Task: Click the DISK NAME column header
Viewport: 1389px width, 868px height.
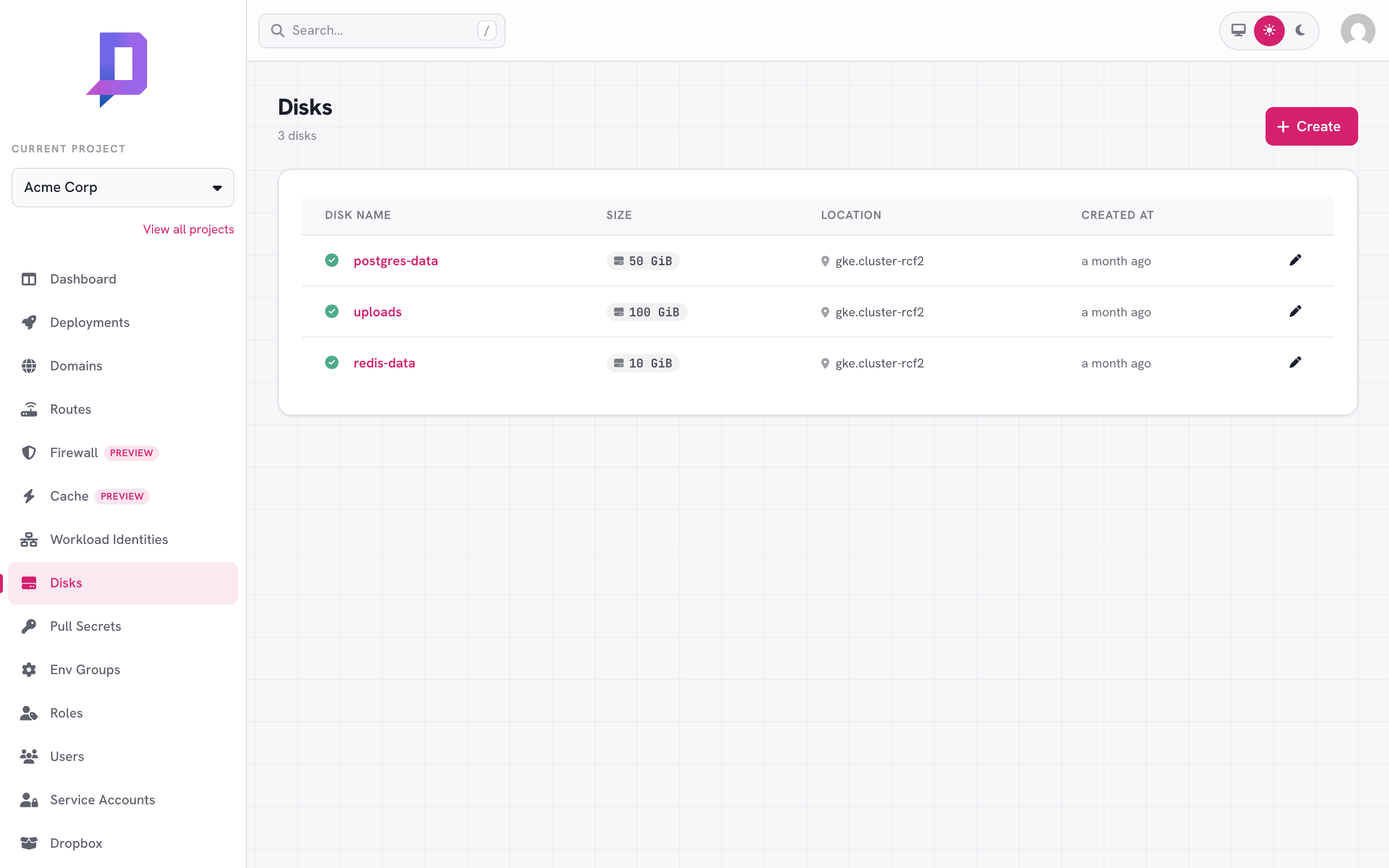Action: [357, 215]
